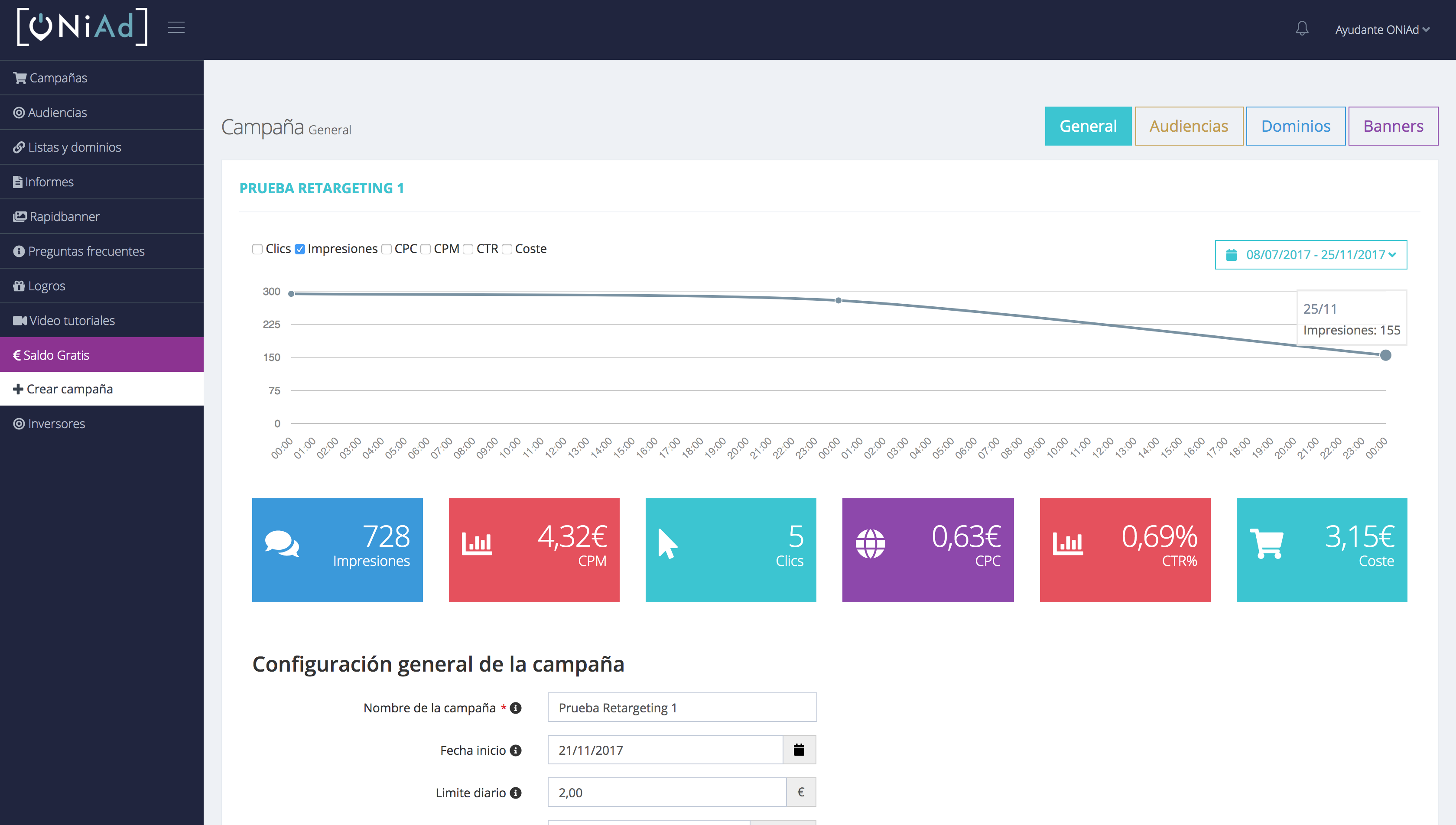
Task: Click the PRUEBA RETARGETING 1 title
Action: [x=321, y=188]
